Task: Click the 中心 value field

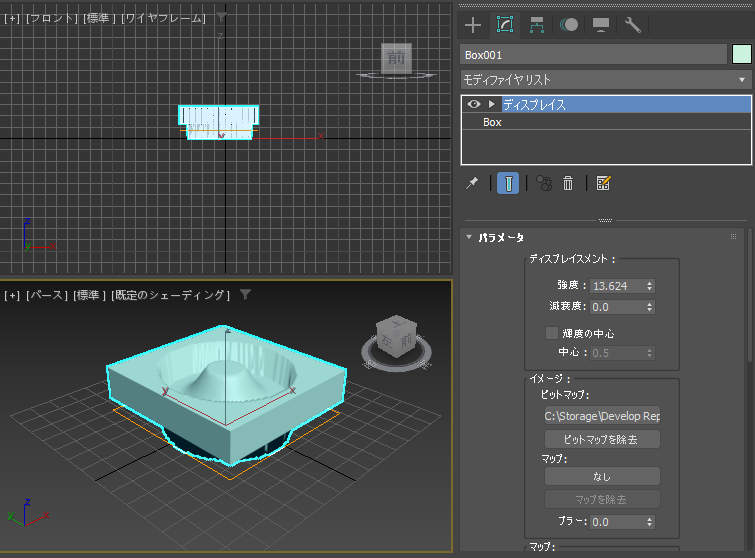Action: [x=617, y=353]
